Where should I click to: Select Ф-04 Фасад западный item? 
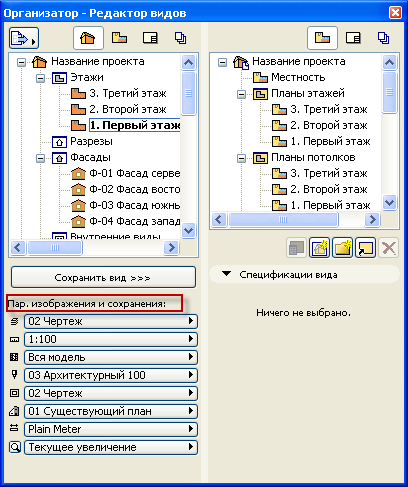click(x=126, y=221)
